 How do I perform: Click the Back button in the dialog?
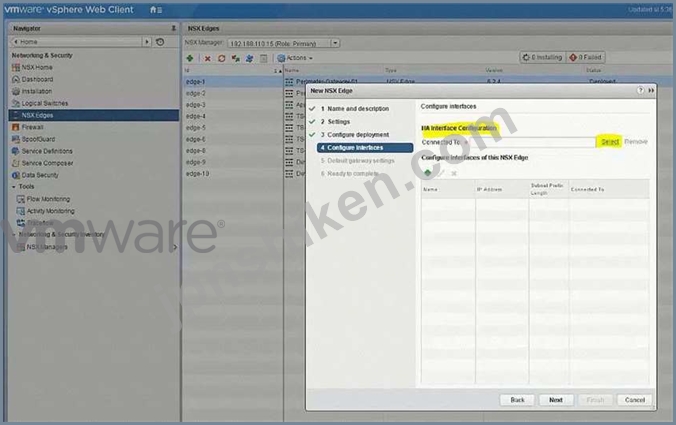click(x=517, y=400)
